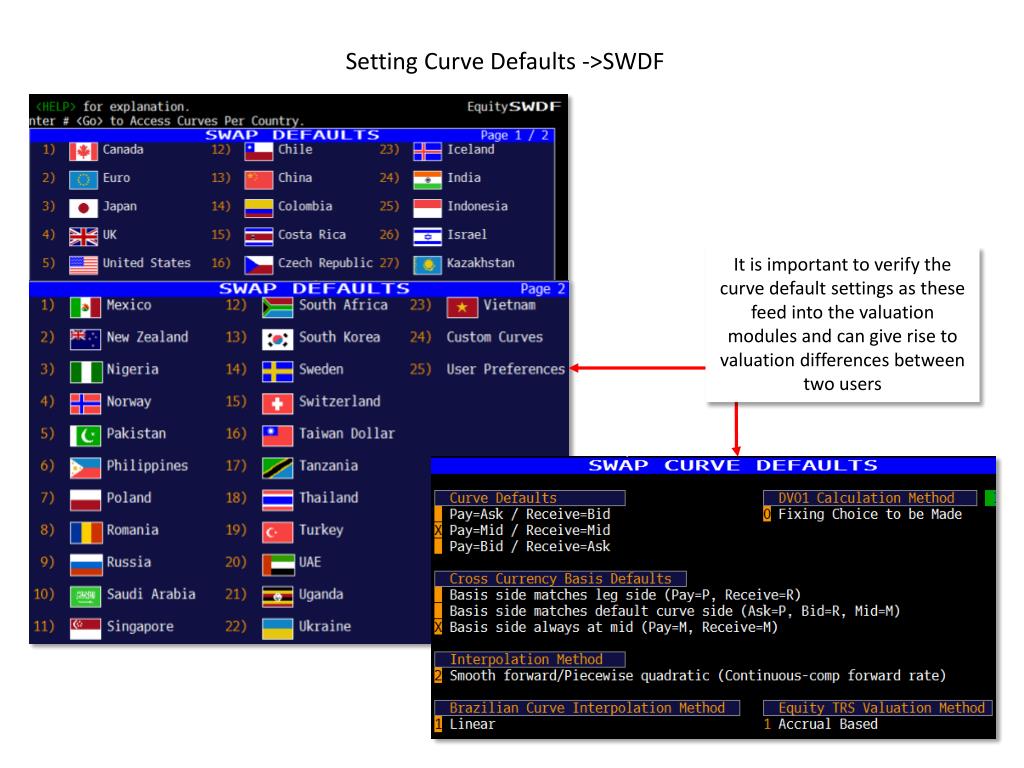Click the Thailand flag icon
Viewport: 1024px width, 768px height.
(278, 500)
